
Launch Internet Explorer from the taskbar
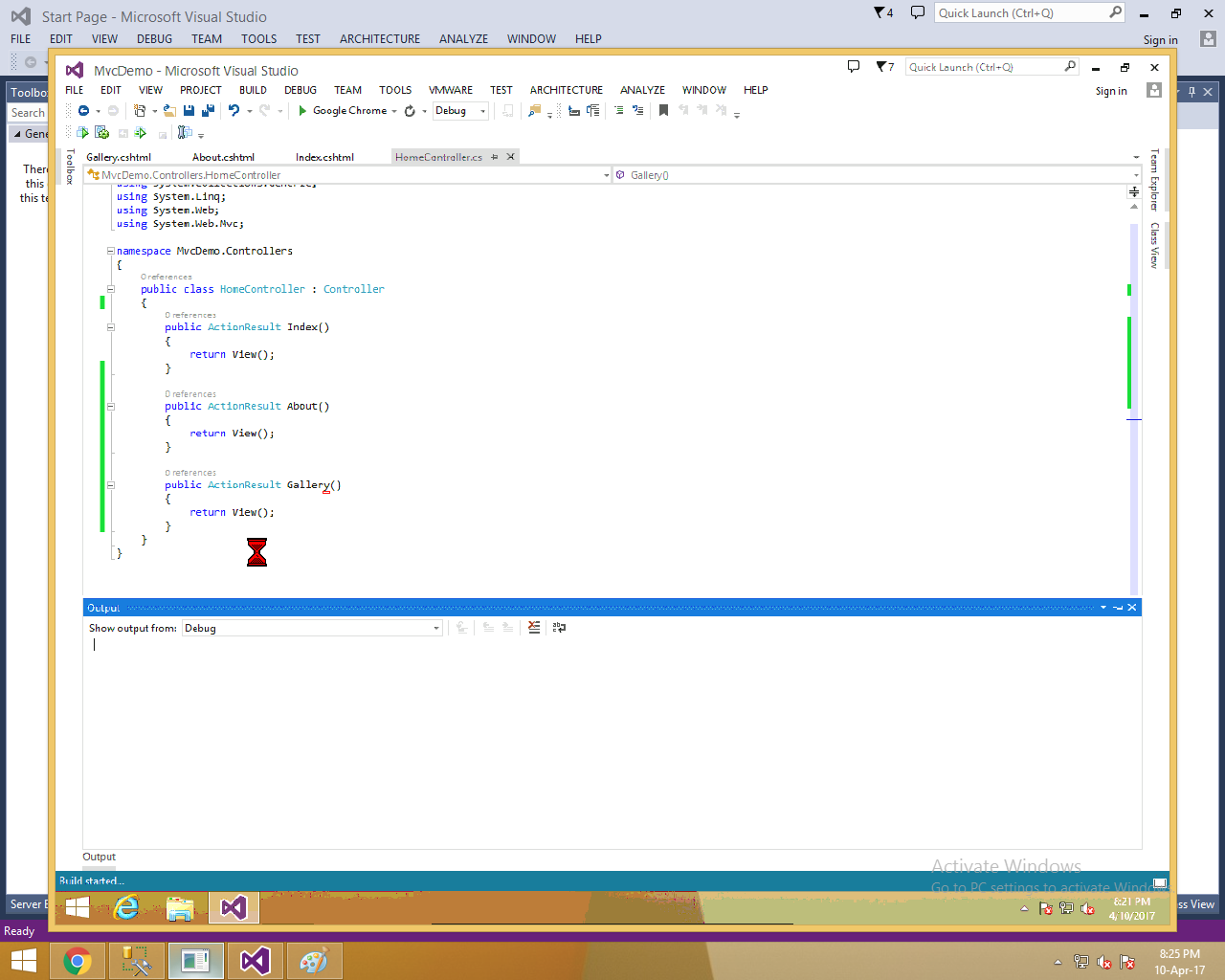tap(129, 907)
